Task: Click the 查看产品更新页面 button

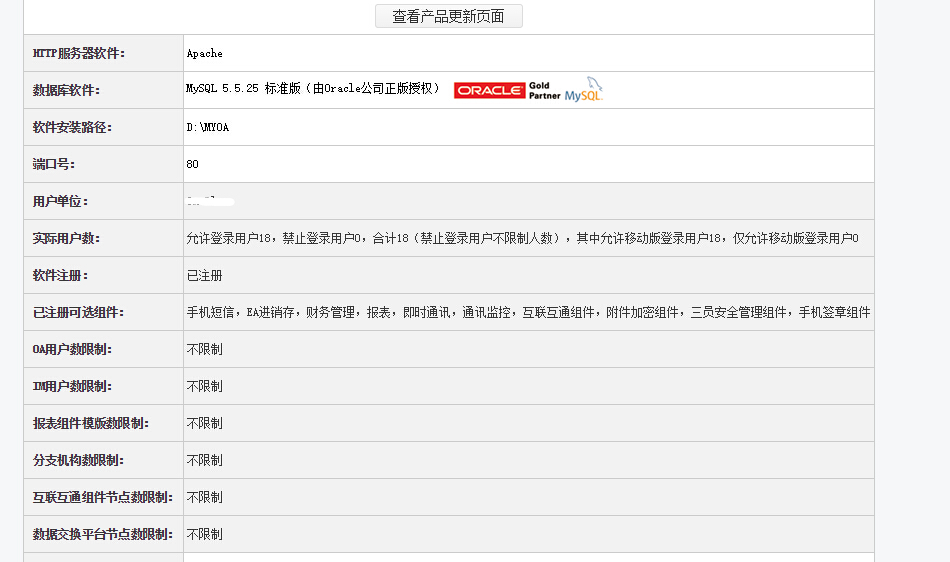Action: [448, 16]
